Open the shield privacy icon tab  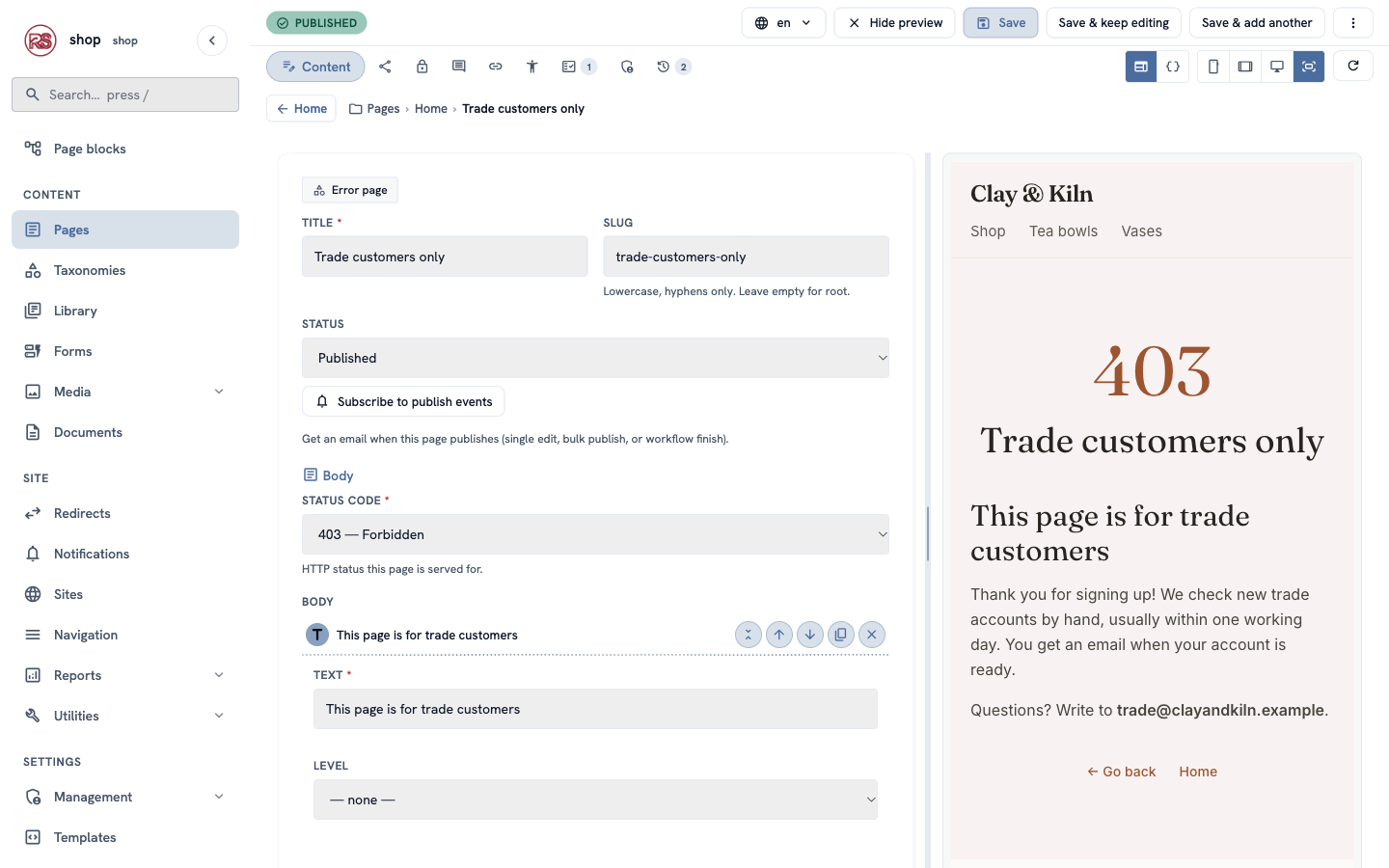tap(627, 67)
